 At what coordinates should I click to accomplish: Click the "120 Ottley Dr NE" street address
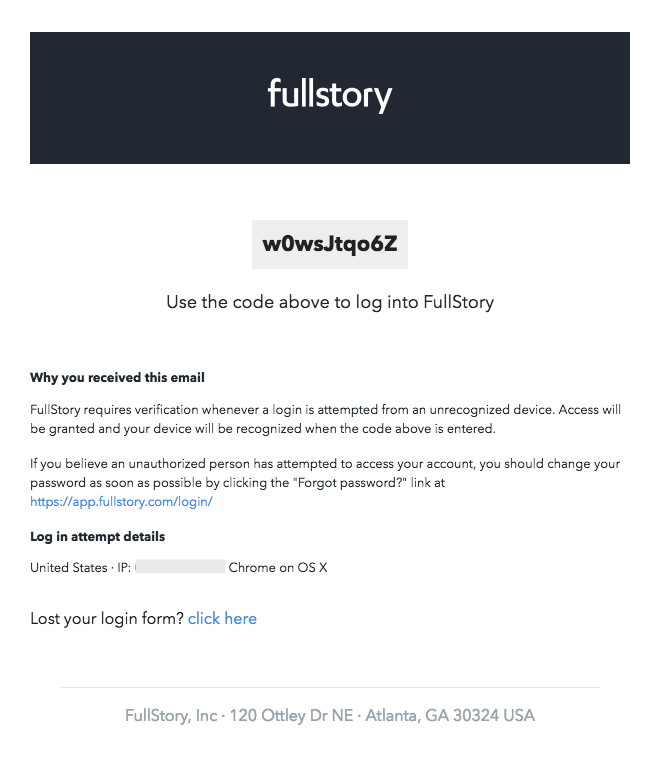point(292,716)
